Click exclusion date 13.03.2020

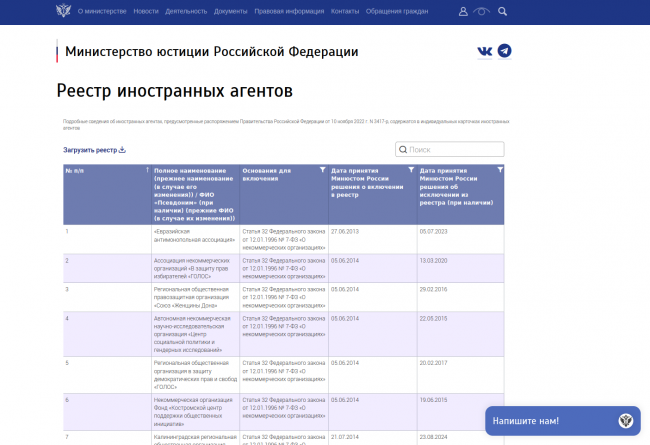pyautogui.click(x=434, y=260)
